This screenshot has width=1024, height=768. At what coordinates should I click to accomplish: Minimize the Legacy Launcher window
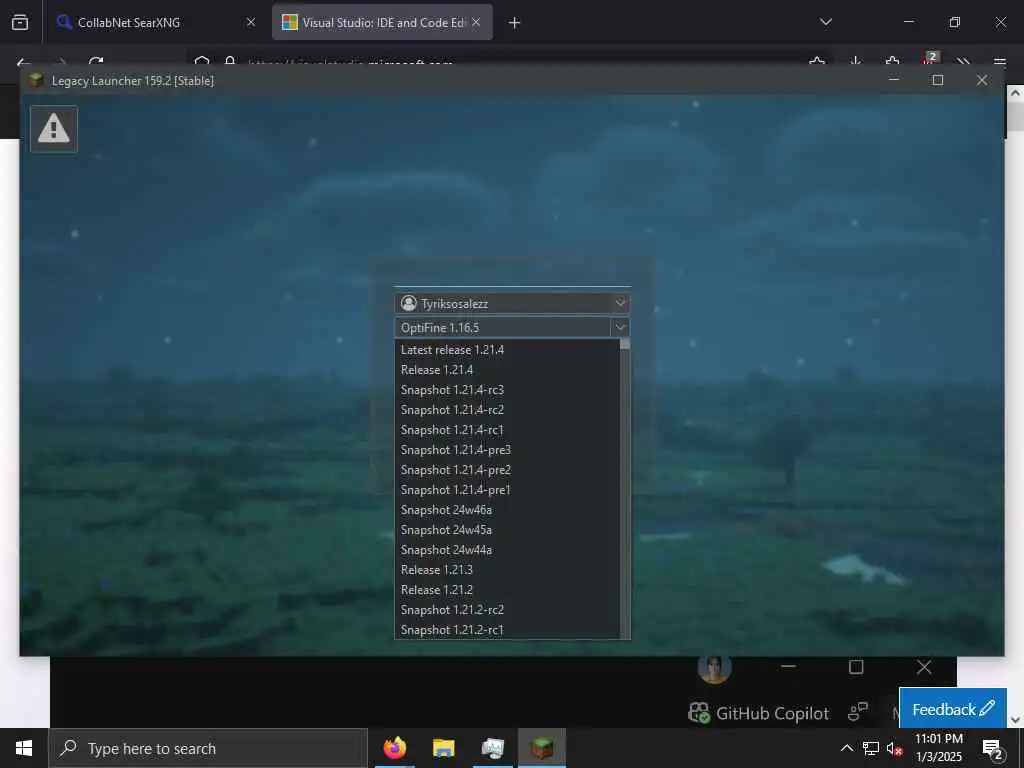(x=894, y=80)
